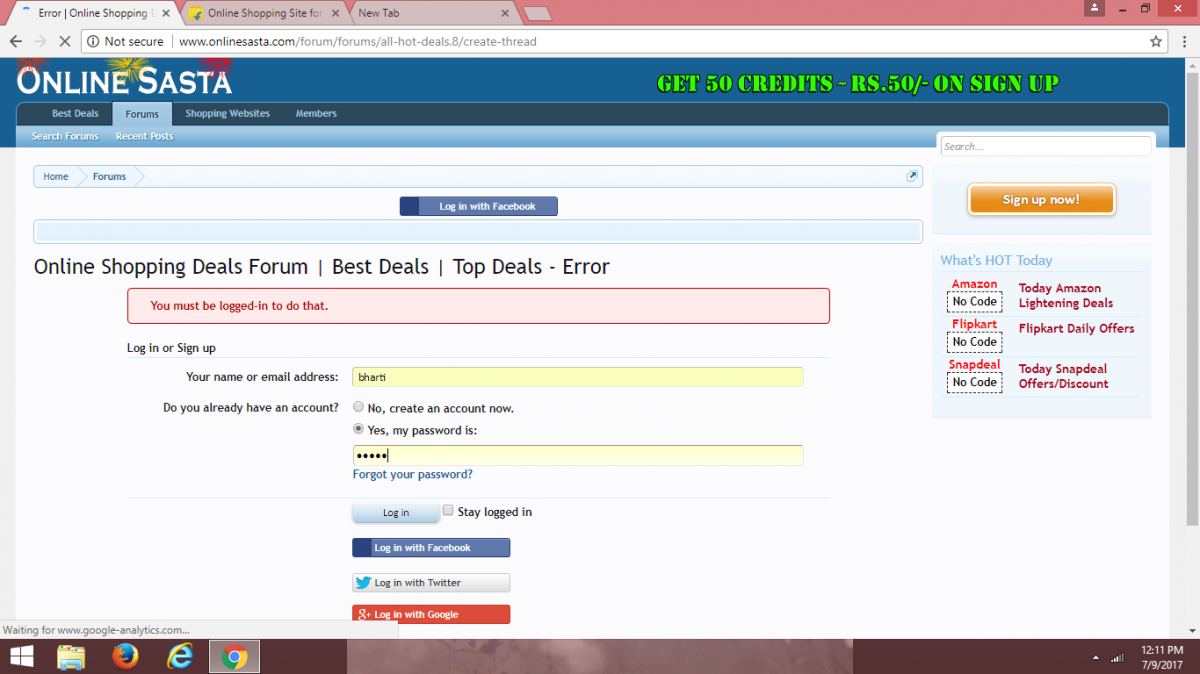Click the site Search box
1200x674 pixels.
(1046, 146)
